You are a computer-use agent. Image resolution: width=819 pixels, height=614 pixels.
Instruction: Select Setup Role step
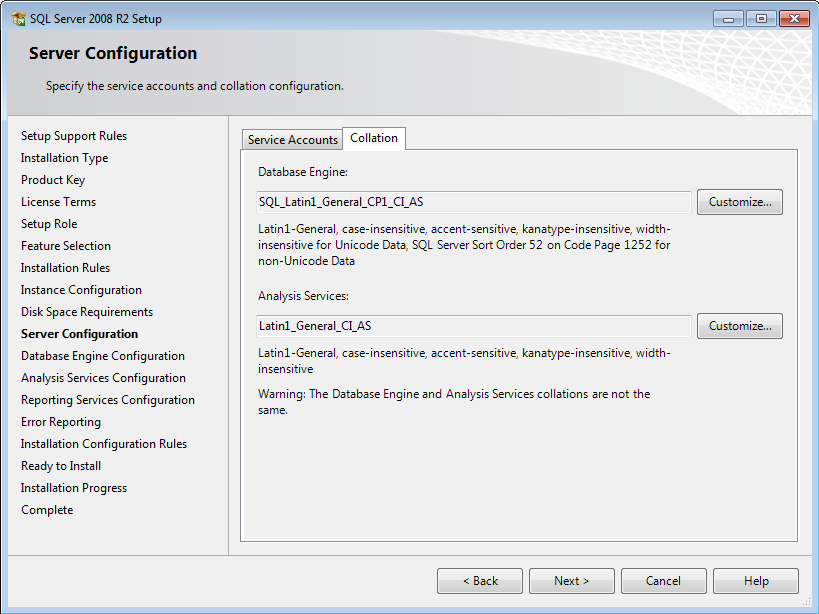49,223
